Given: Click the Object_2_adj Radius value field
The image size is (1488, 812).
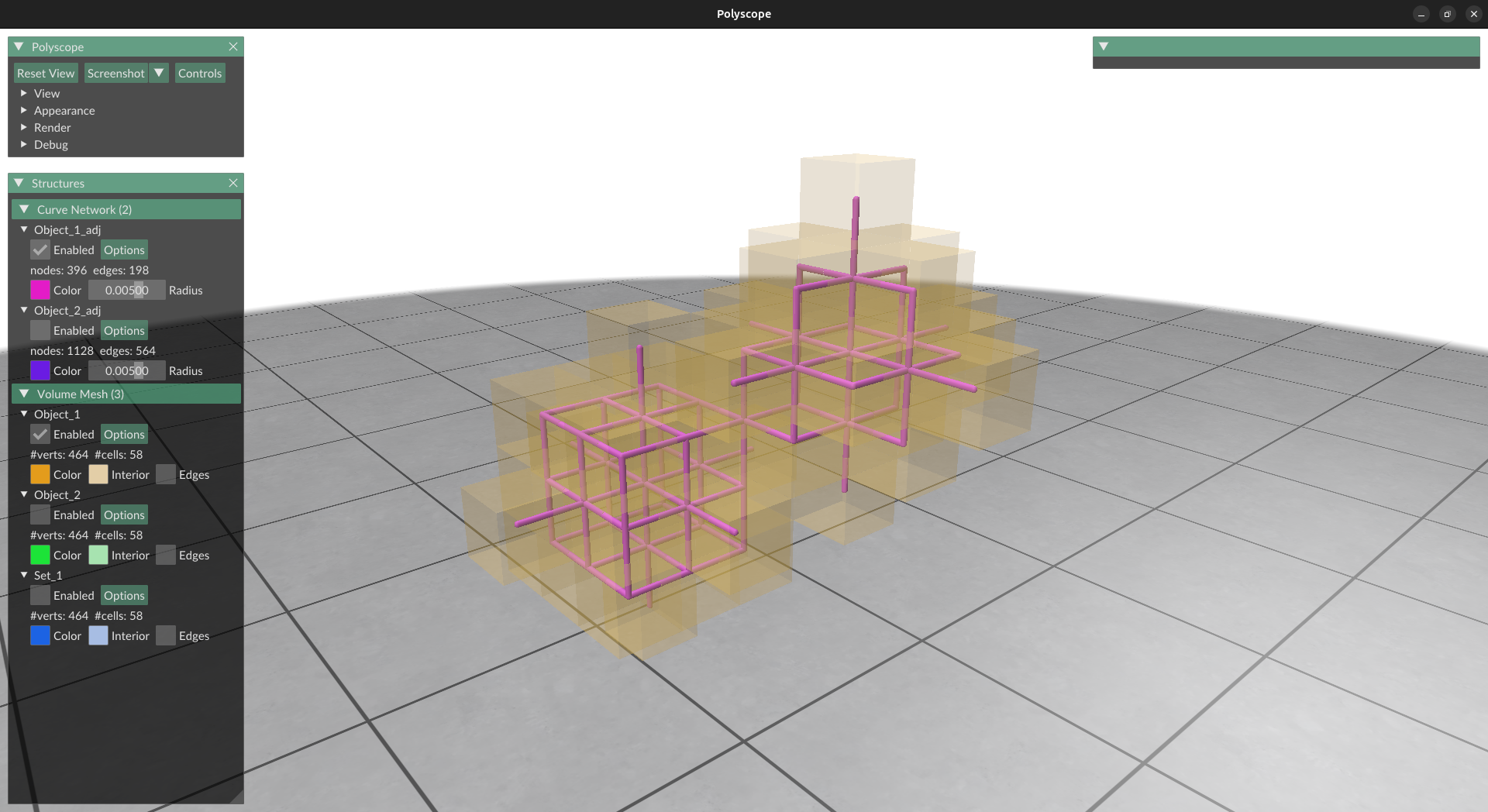Looking at the screenshot, I should point(126,370).
